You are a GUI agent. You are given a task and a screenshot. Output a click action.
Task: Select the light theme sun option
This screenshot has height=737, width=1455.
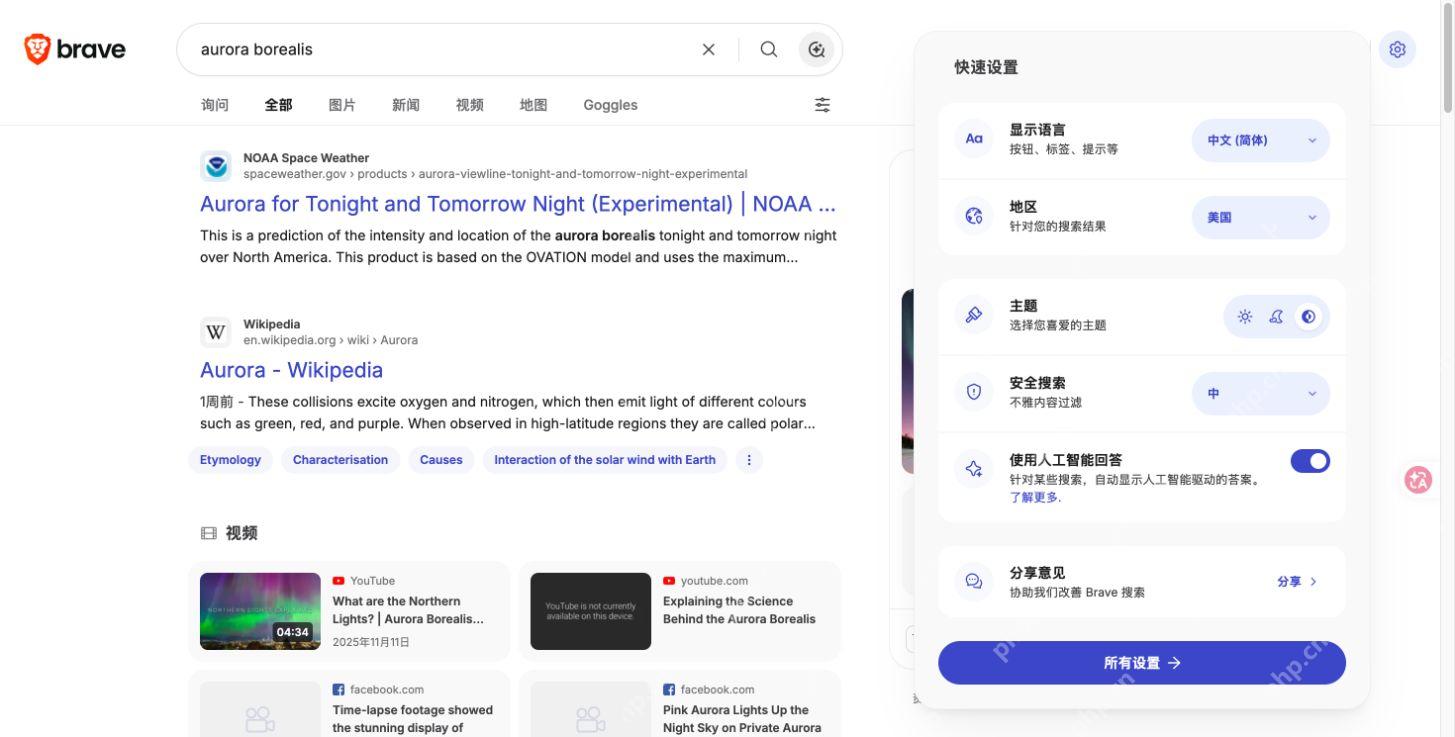tap(1245, 317)
